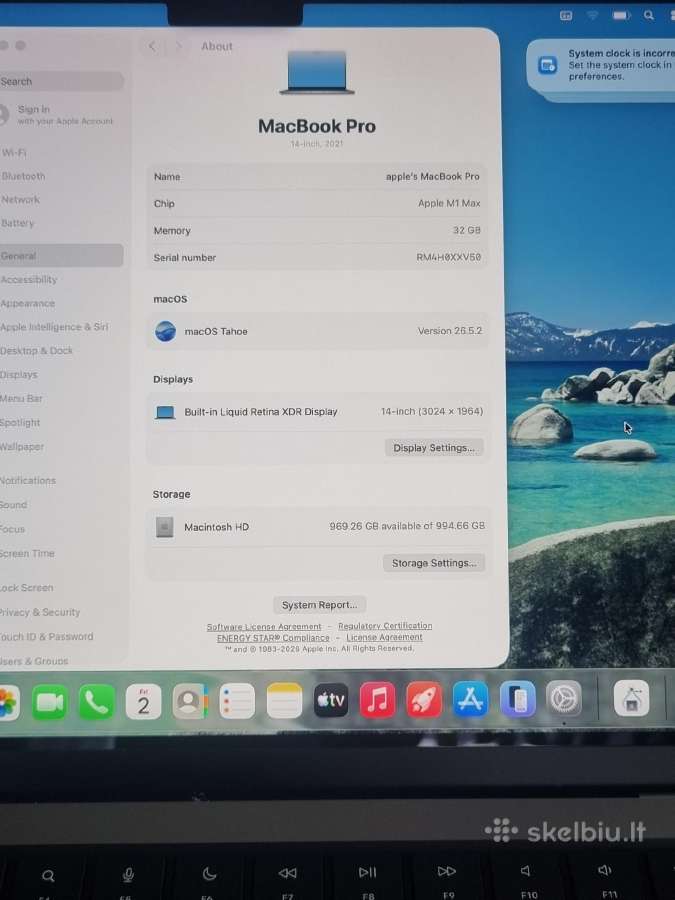Click the Apple M1 Max chip value
This screenshot has height=900, width=675.
pos(449,203)
